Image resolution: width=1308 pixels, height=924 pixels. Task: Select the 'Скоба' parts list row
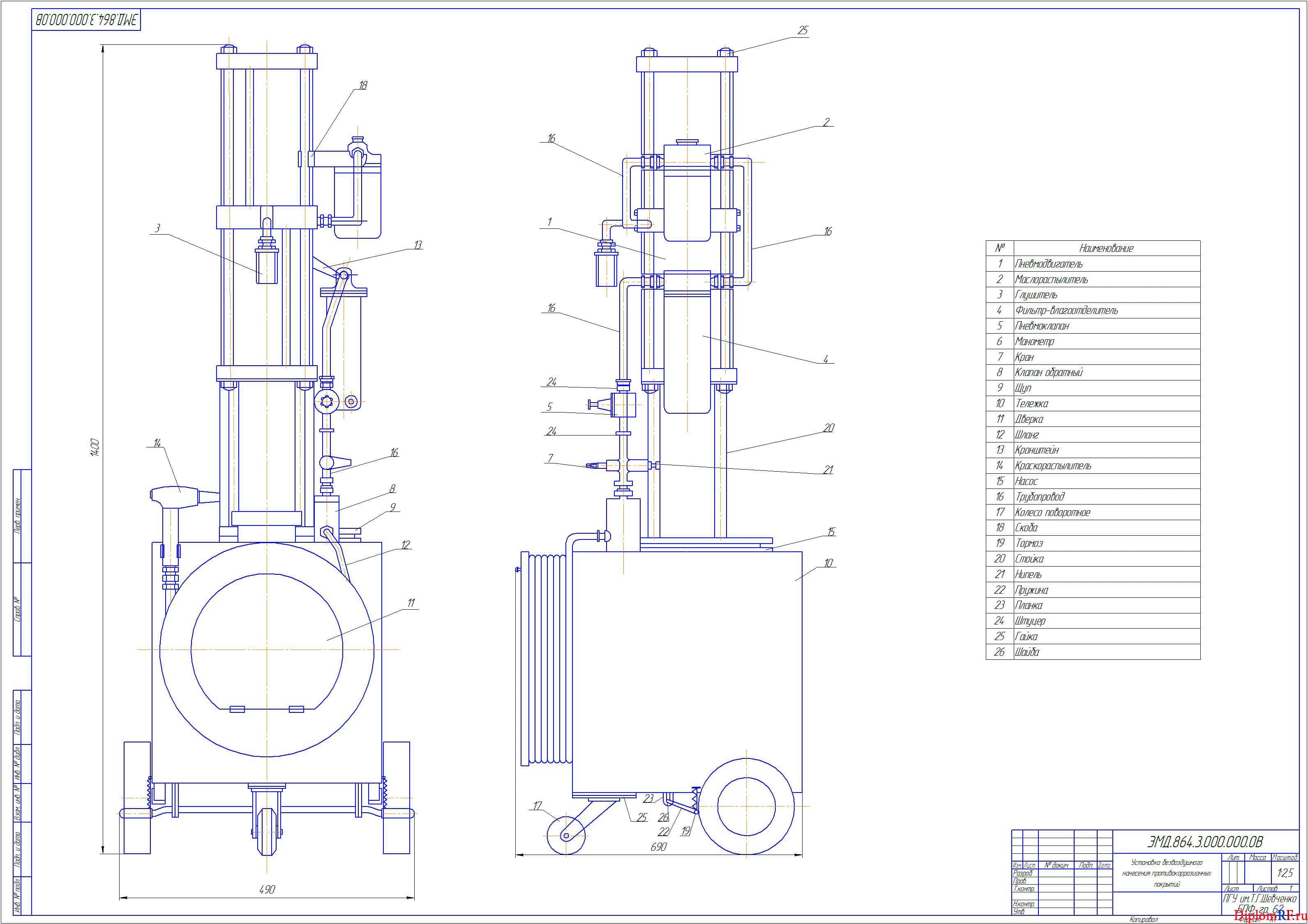[1093, 528]
